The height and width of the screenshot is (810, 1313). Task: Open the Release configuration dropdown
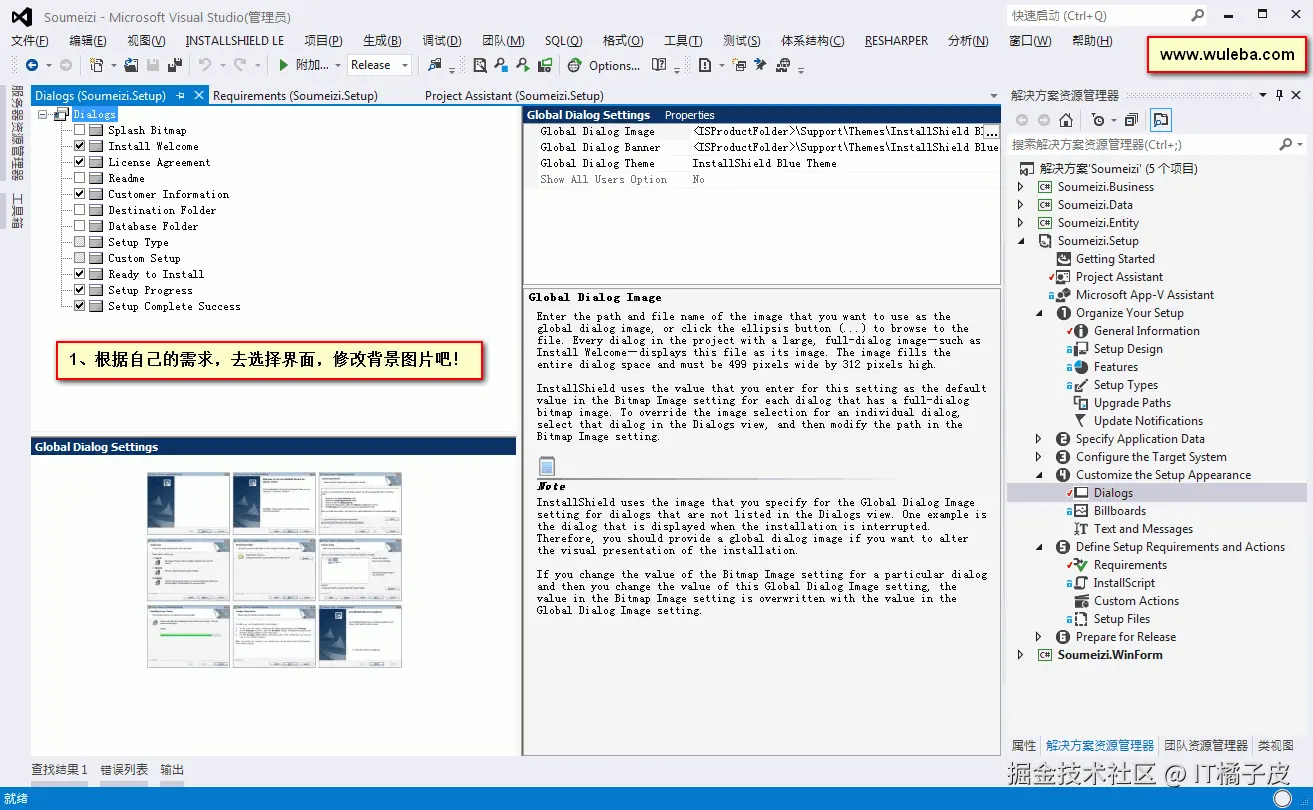point(405,64)
